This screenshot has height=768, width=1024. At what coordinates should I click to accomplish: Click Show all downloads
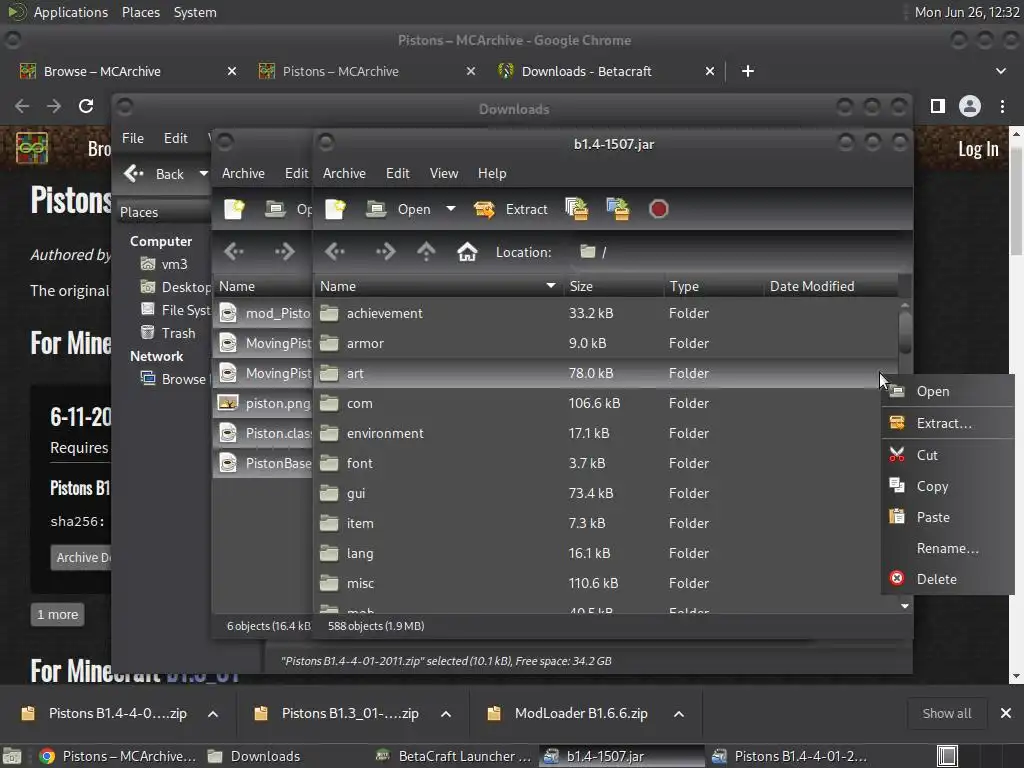point(947,713)
